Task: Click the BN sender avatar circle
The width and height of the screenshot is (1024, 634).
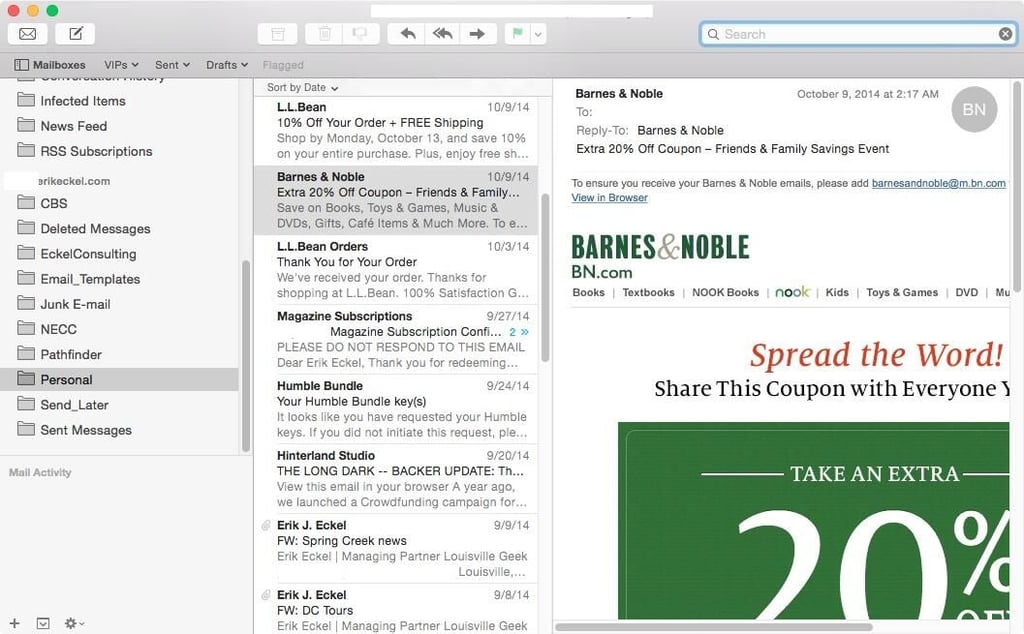Action: coord(974,109)
